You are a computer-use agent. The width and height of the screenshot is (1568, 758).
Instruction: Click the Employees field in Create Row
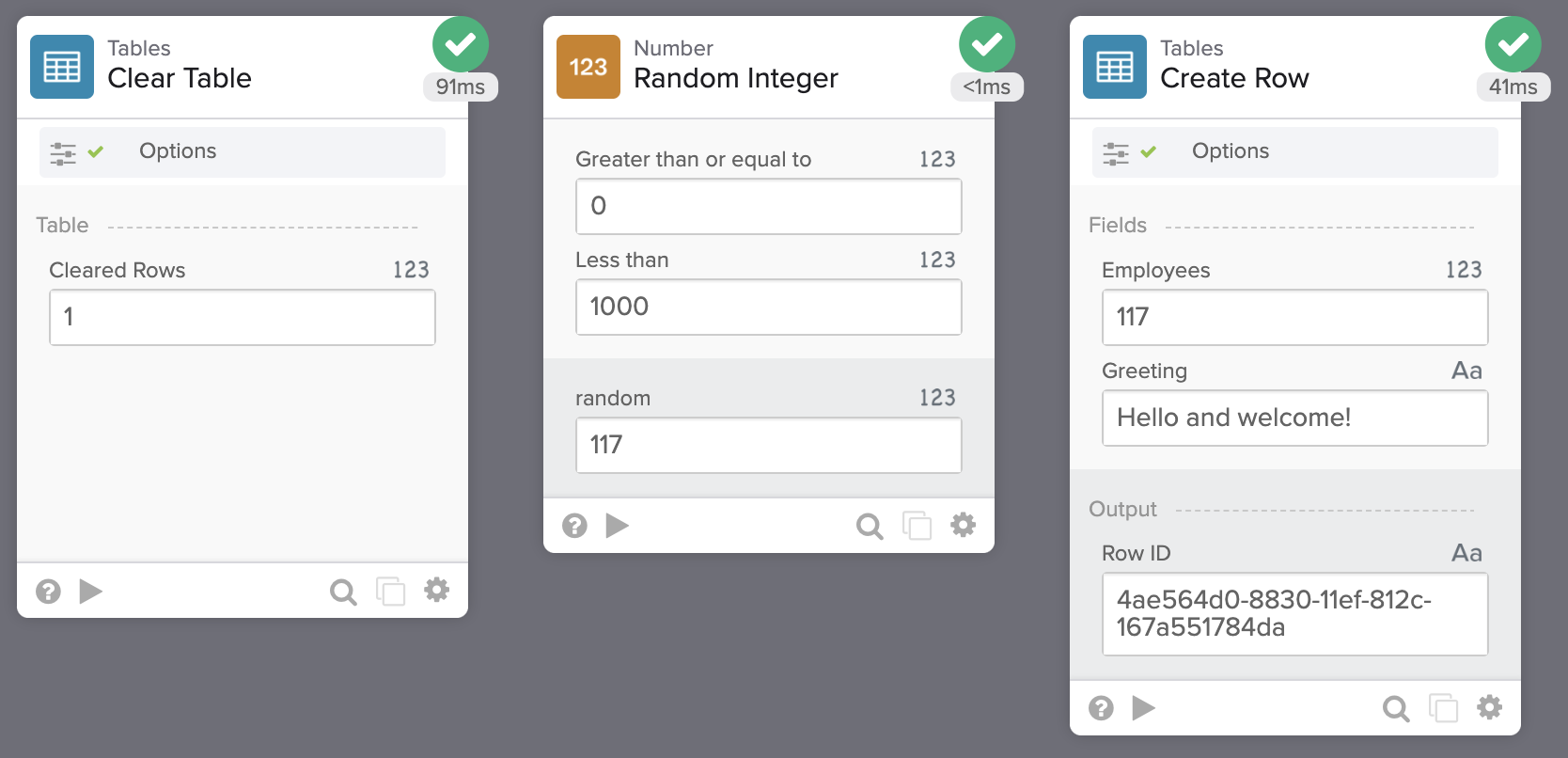[x=1294, y=317]
